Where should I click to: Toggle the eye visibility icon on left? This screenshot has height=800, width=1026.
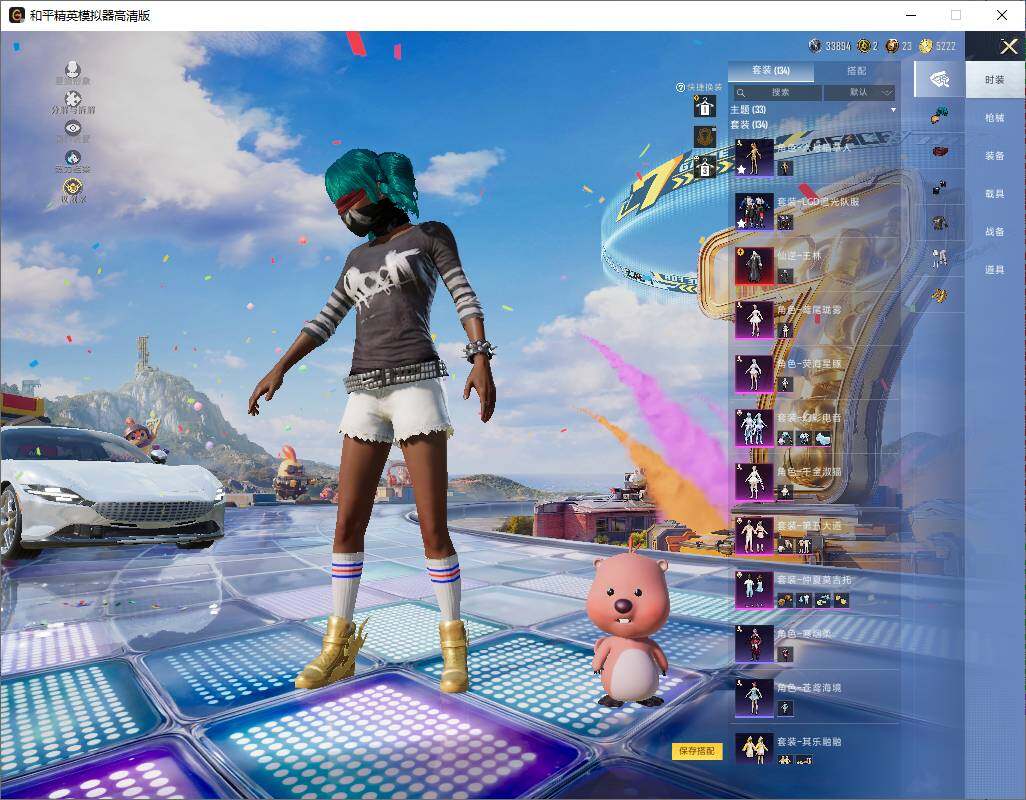73,128
